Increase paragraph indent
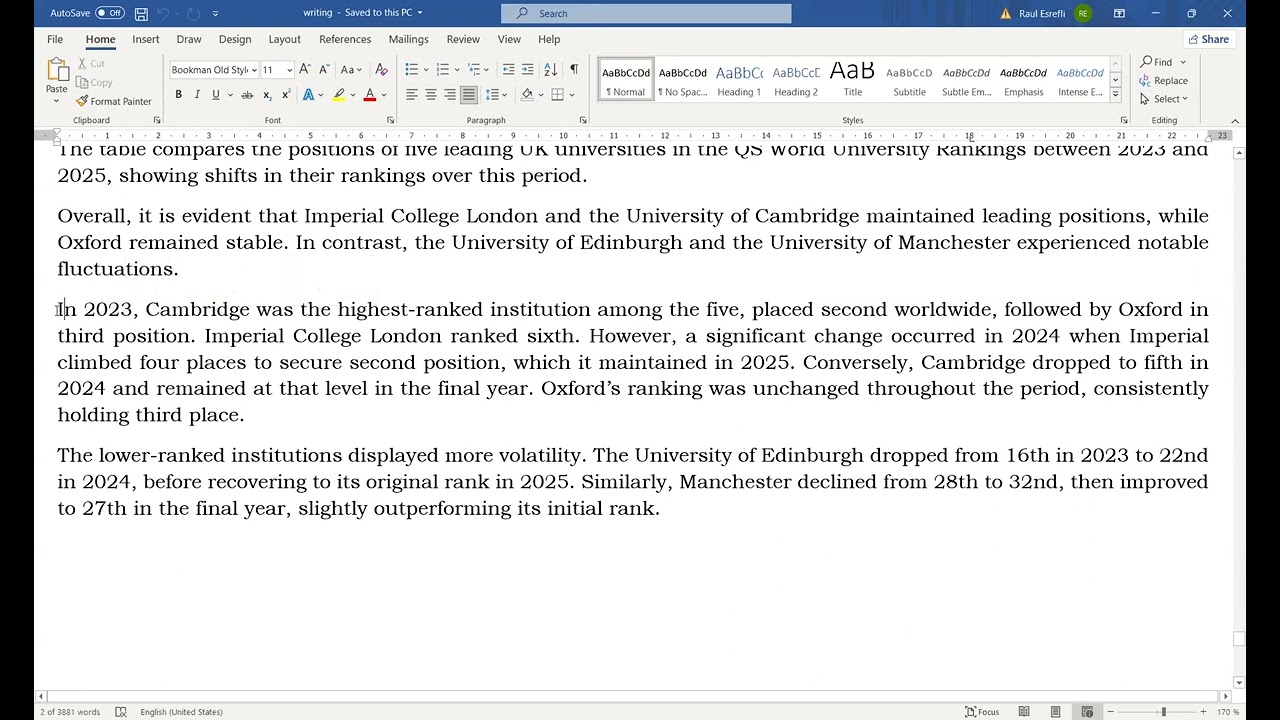Screen dimensions: 1280x720 (528, 69)
